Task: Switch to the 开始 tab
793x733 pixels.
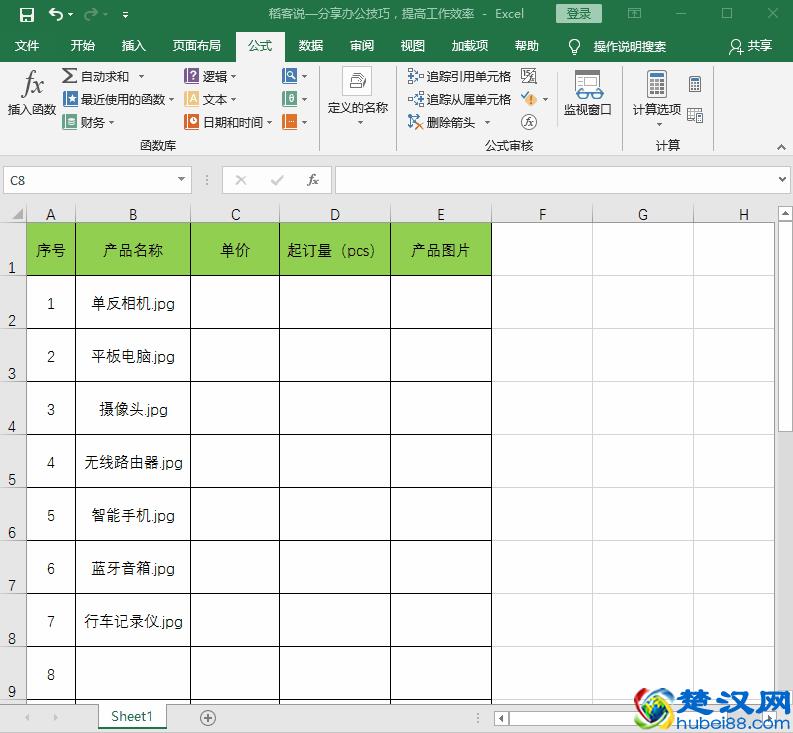Action: tap(82, 46)
